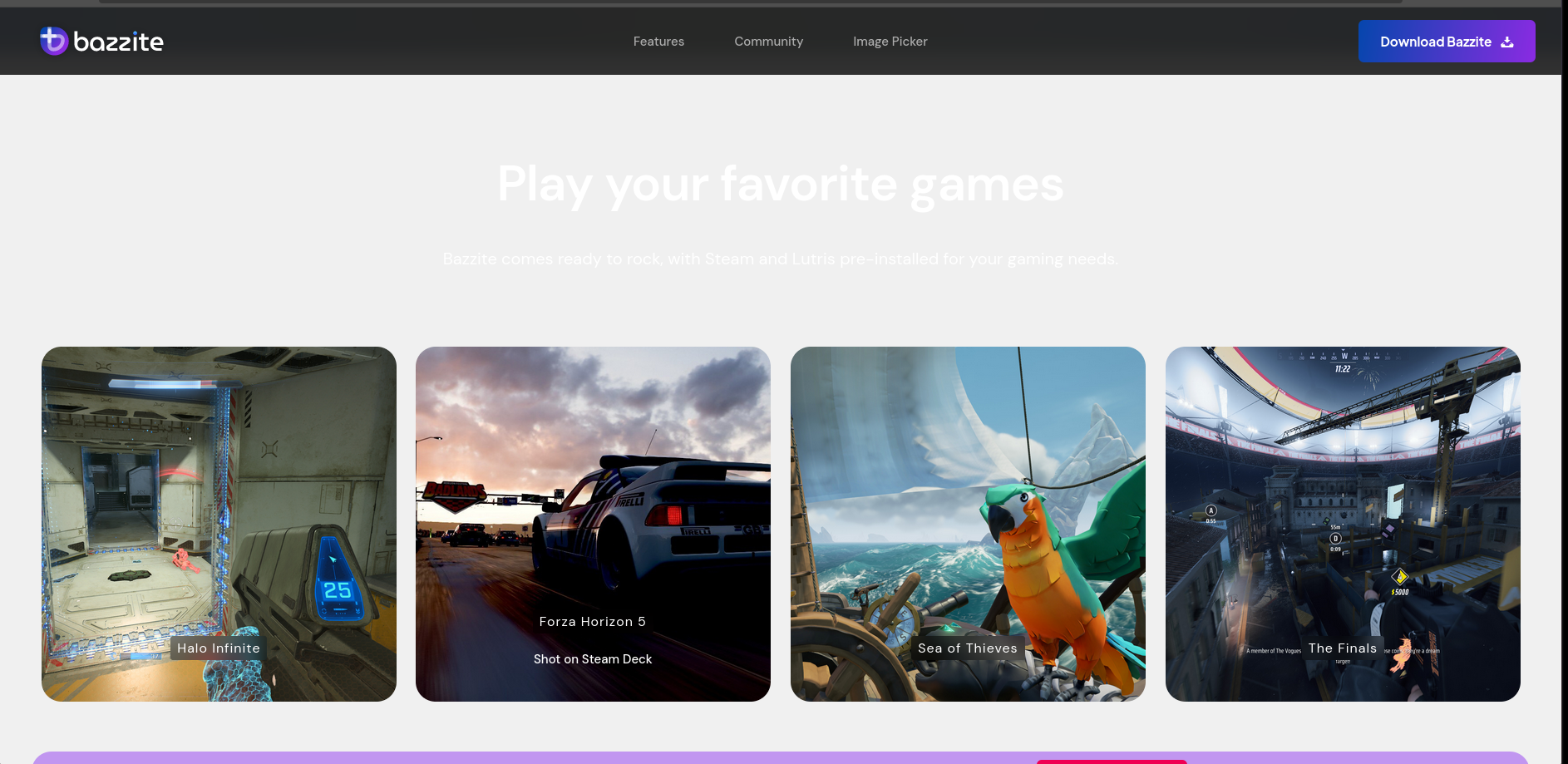This screenshot has height=764, width=1568.
Task: Click the Bazzite logo icon
Action: pos(54,41)
